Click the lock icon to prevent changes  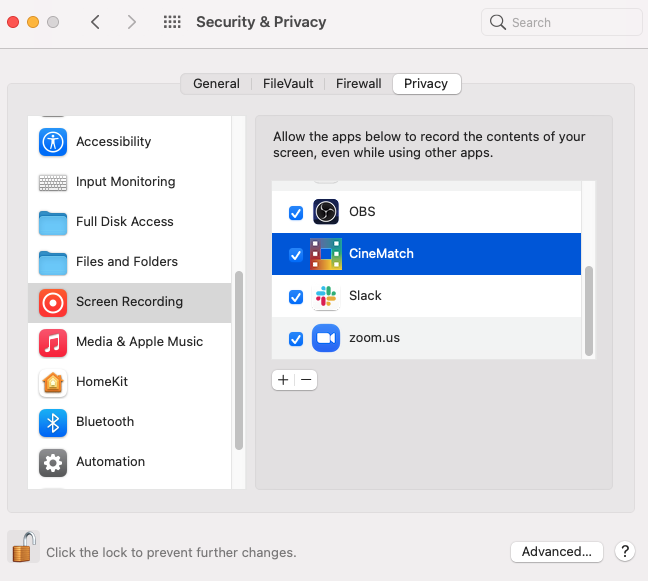coord(24,547)
